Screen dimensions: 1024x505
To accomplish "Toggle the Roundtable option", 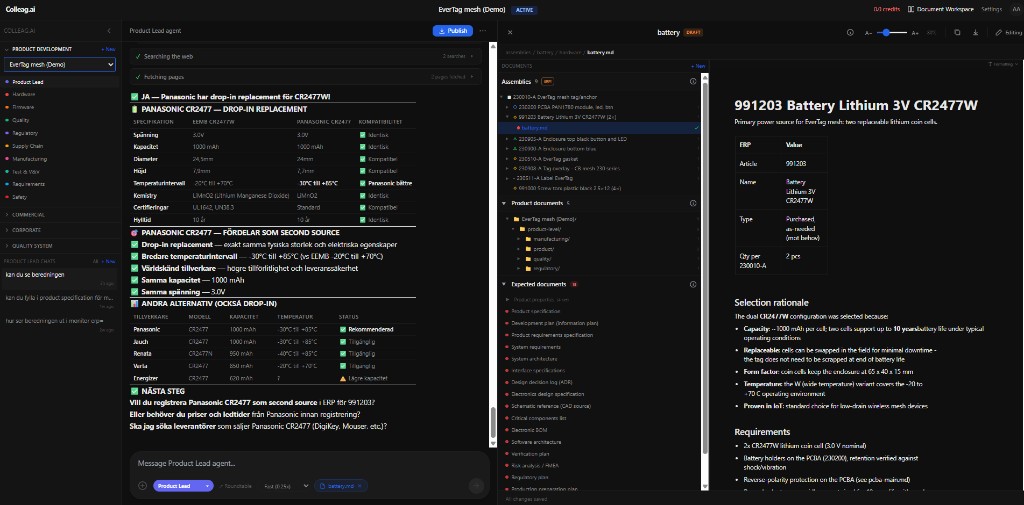I will click(x=235, y=485).
